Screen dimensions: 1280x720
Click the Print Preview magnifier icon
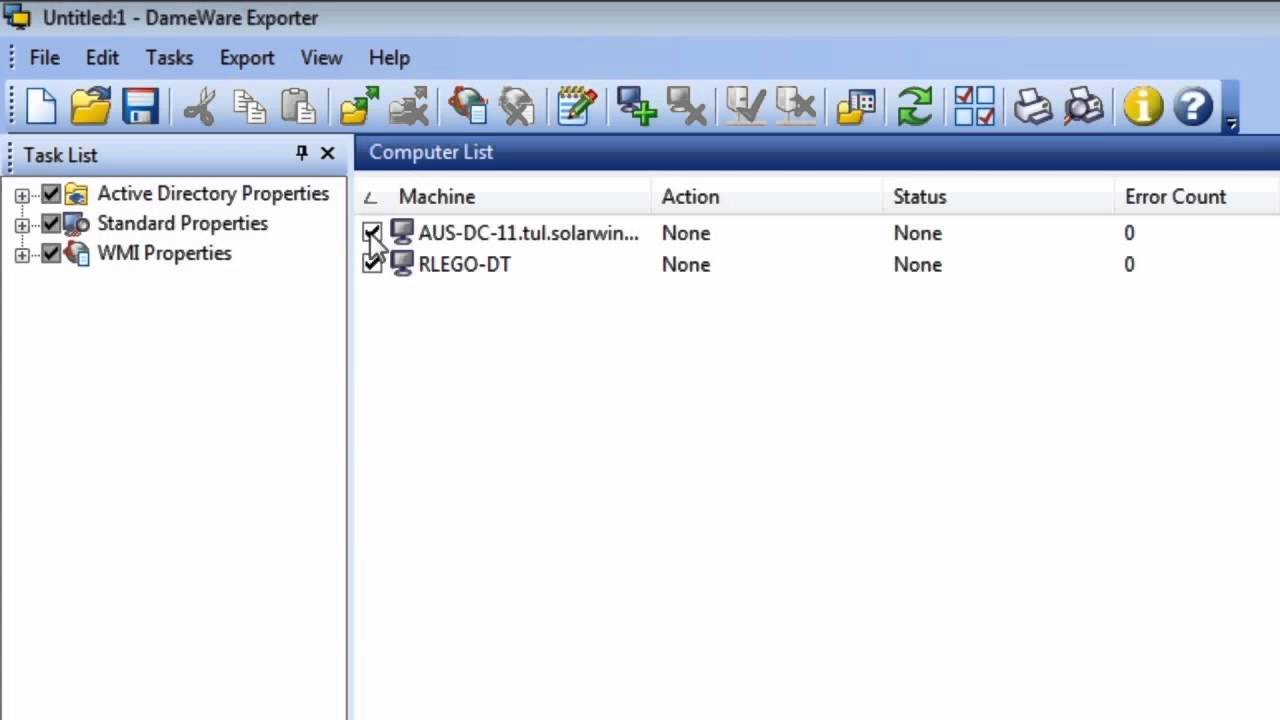click(1083, 106)
